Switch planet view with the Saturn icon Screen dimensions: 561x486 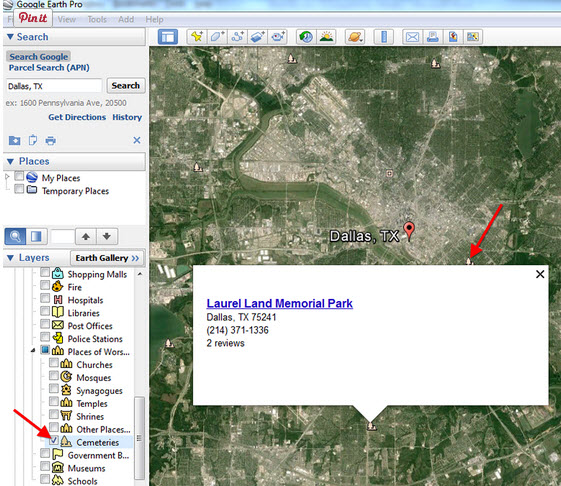355,37
